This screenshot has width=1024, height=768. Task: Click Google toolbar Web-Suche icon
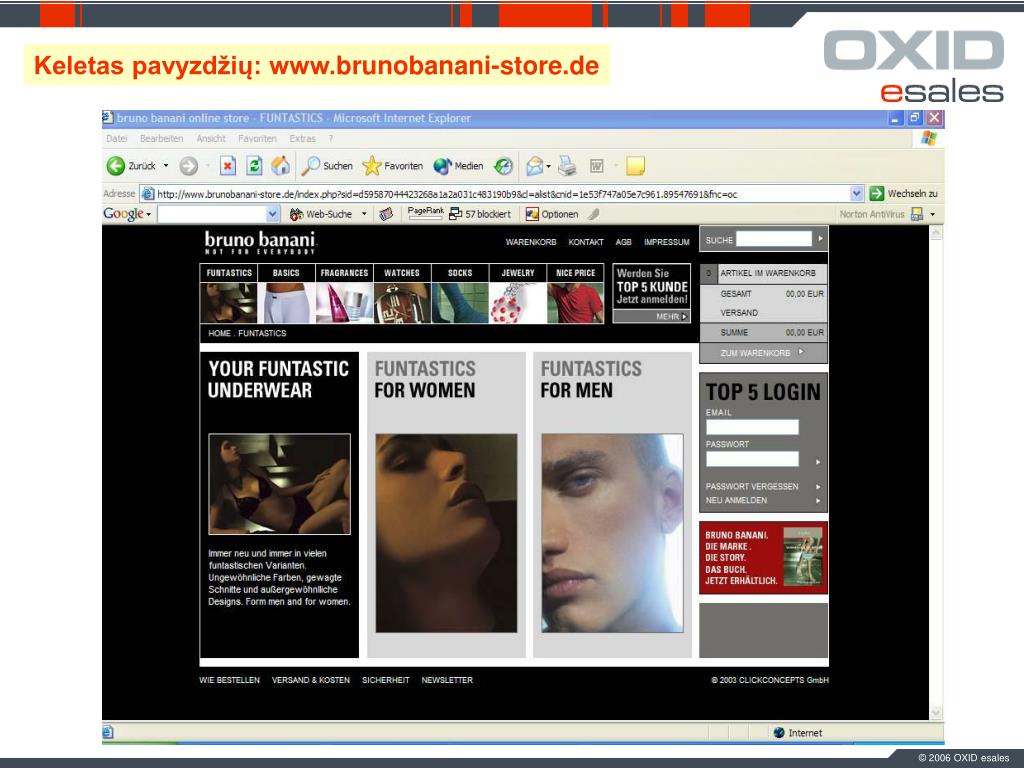296,214
